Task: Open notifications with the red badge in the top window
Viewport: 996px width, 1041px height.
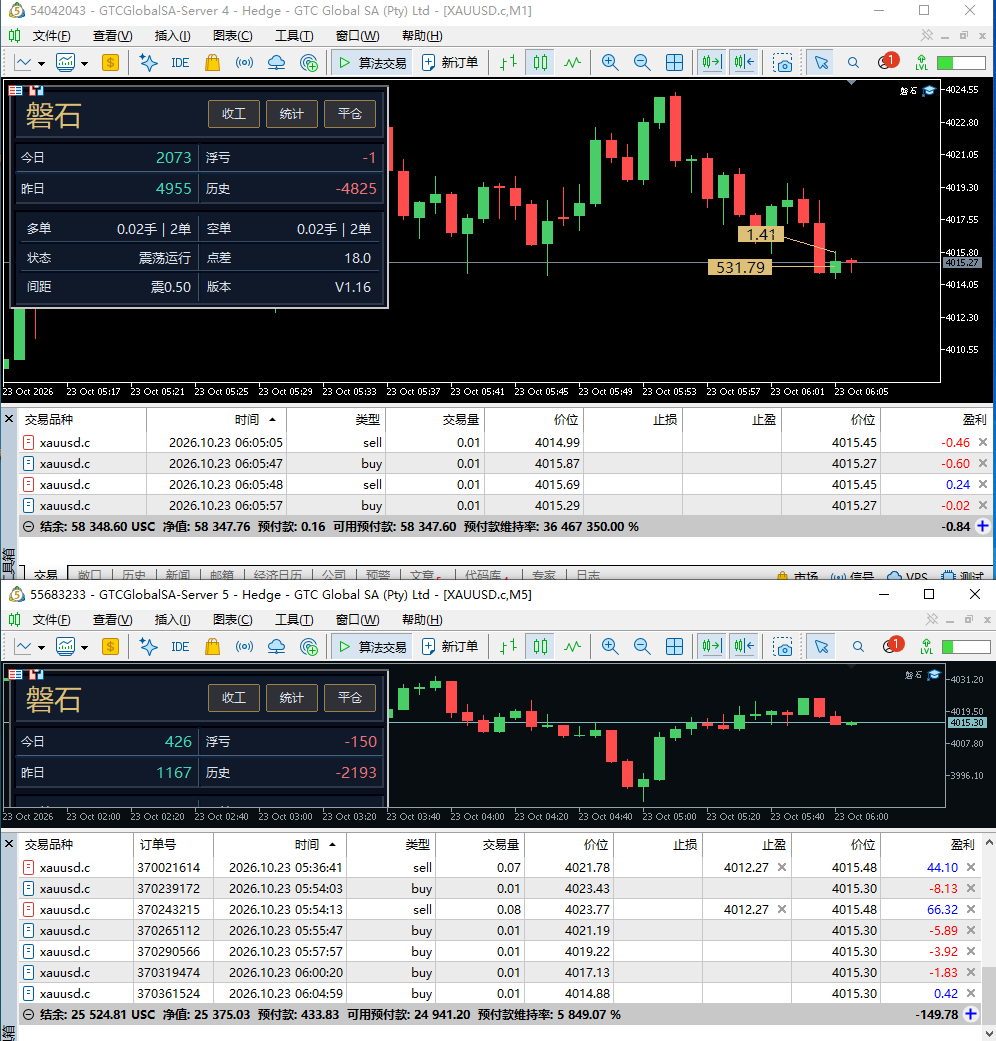Action: pos(887,62)
